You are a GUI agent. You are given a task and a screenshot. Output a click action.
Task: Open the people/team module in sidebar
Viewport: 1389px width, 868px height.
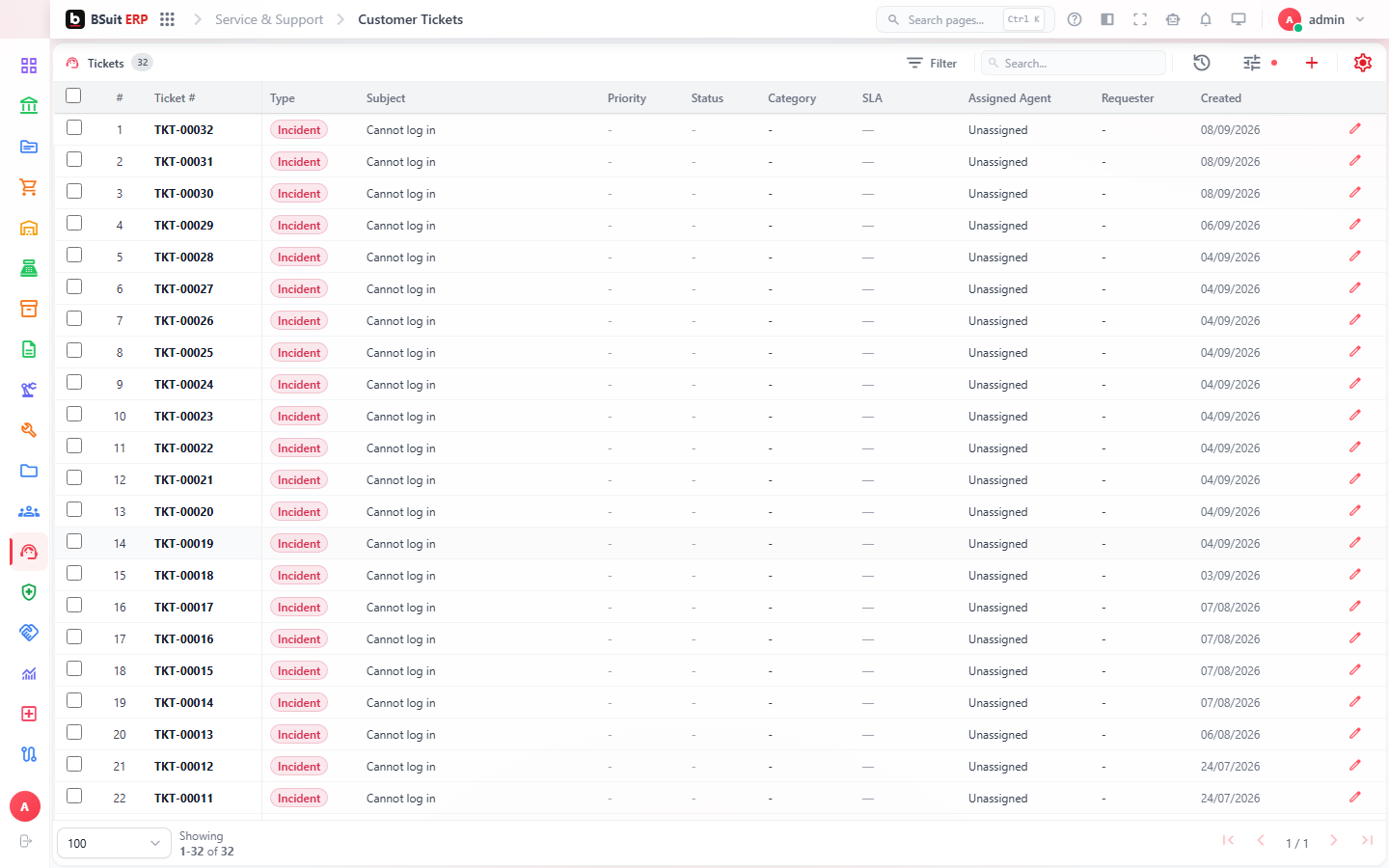click(29, 511)
